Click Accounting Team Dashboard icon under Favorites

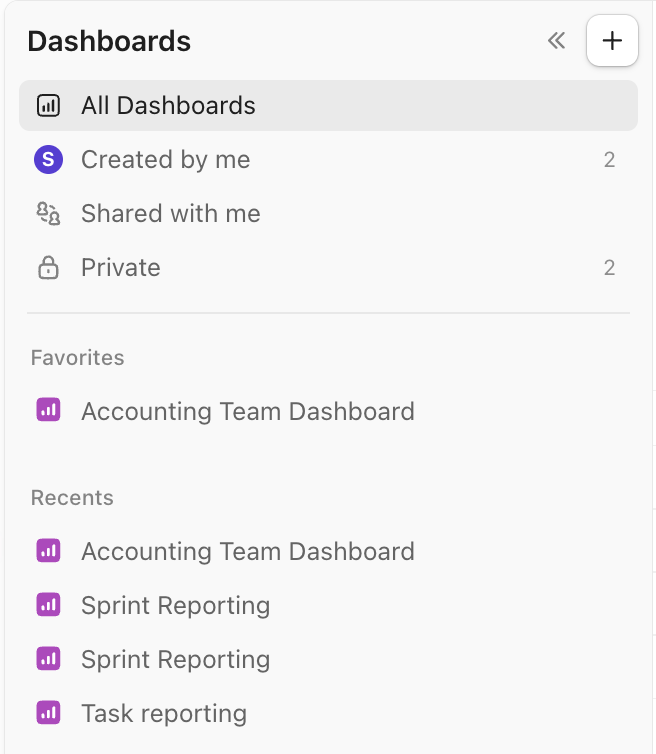[x=48, y=411]
